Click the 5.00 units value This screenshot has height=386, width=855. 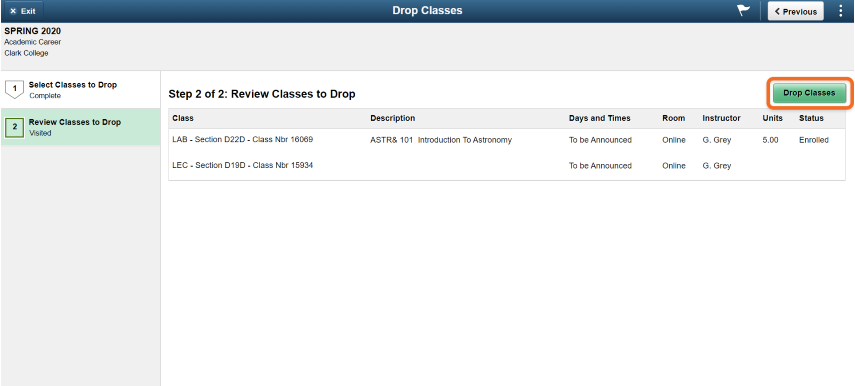coord(770,140)
